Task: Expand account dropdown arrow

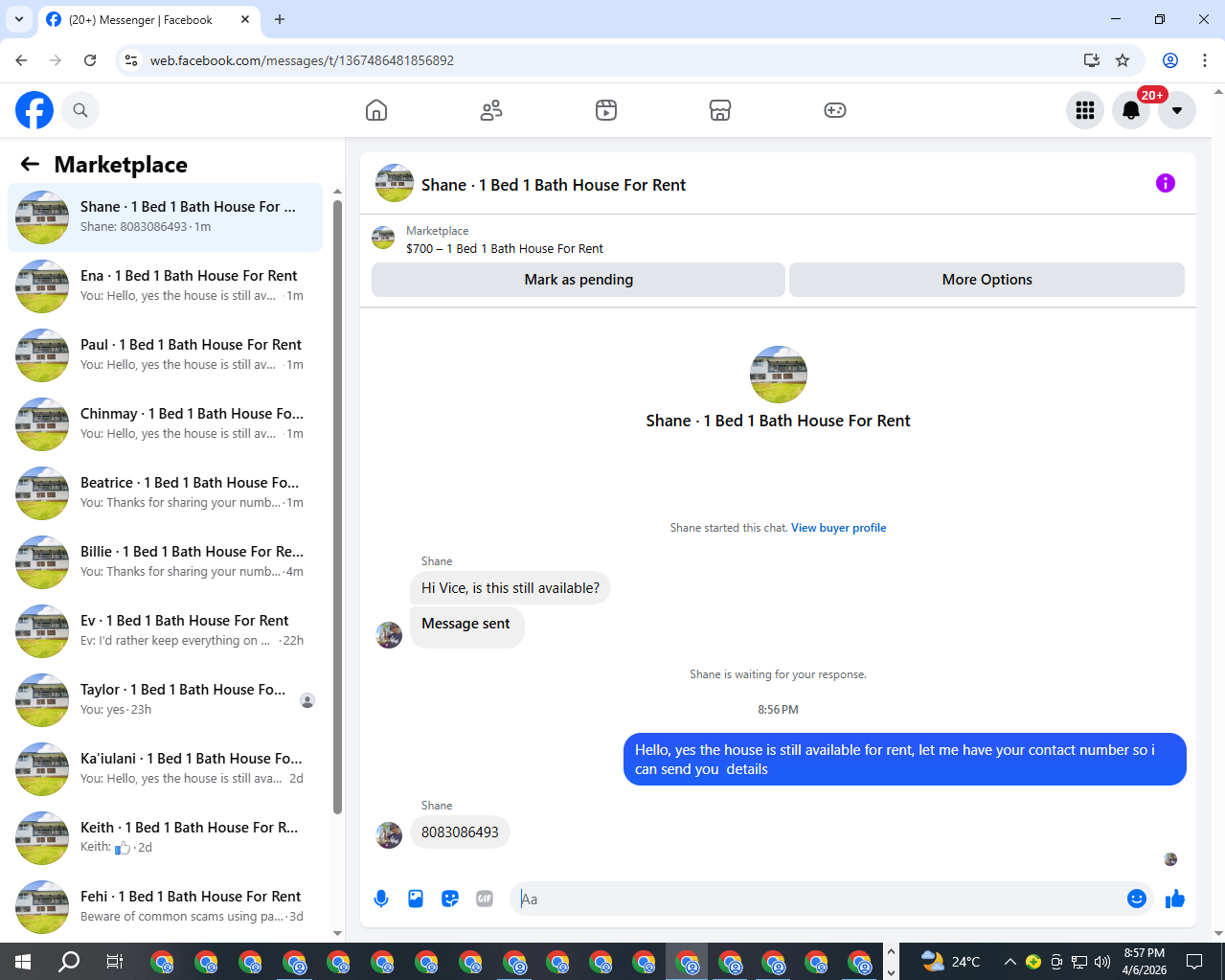Action: pos(1177,110)
